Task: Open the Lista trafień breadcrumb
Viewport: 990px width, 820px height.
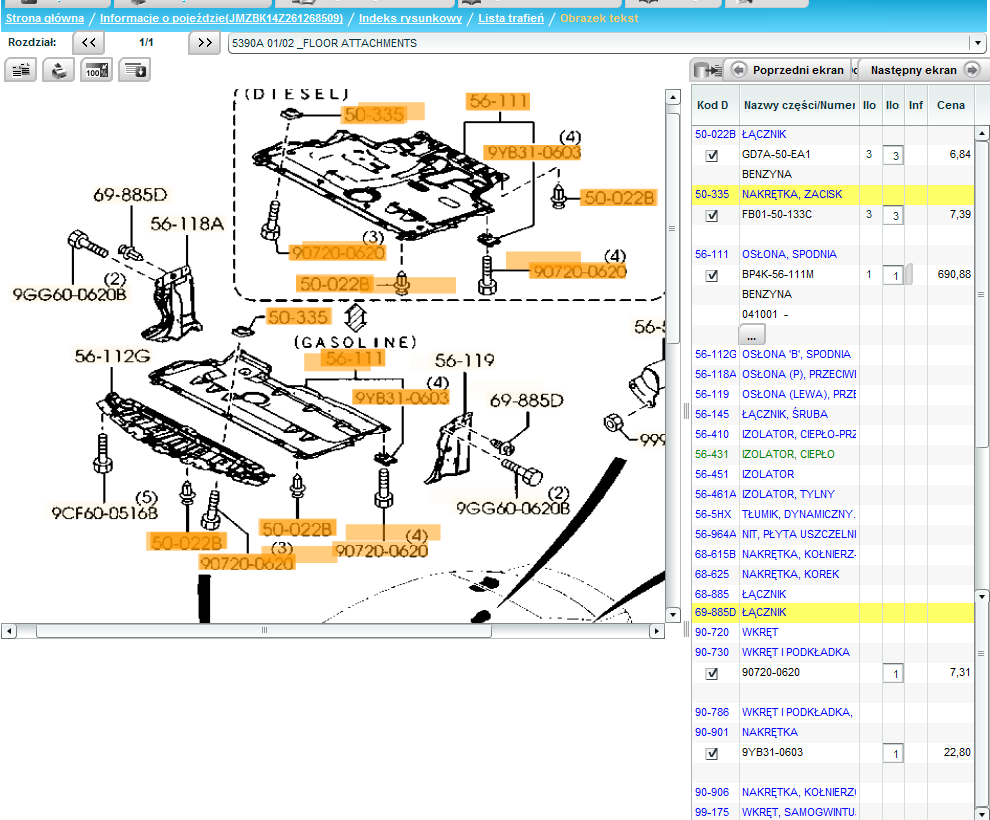Action: [511, 18]
